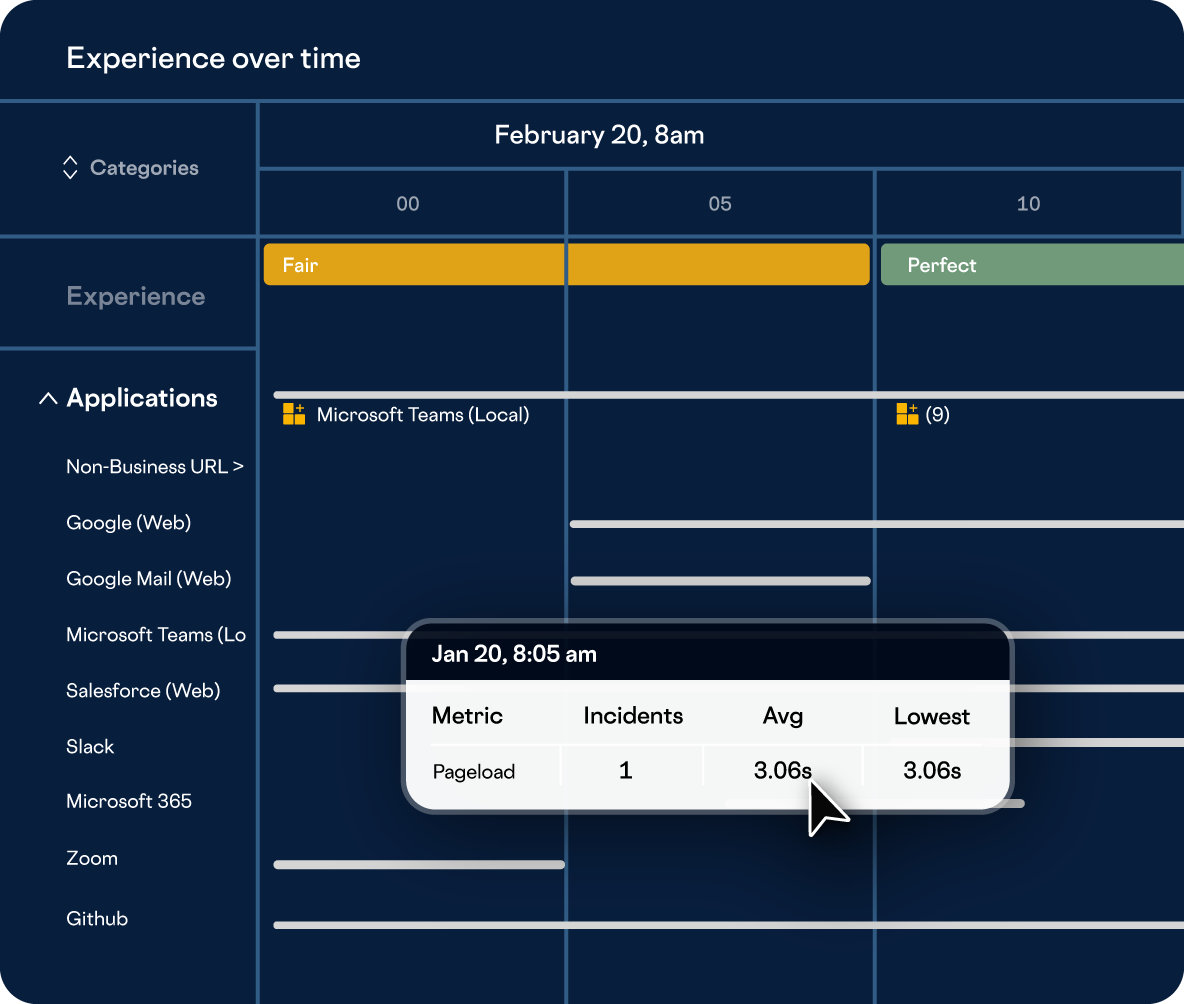Viewport: 1184px width, 1004px height.
Task: Click Github in the applications list
Action: click(x=97, y=919)
